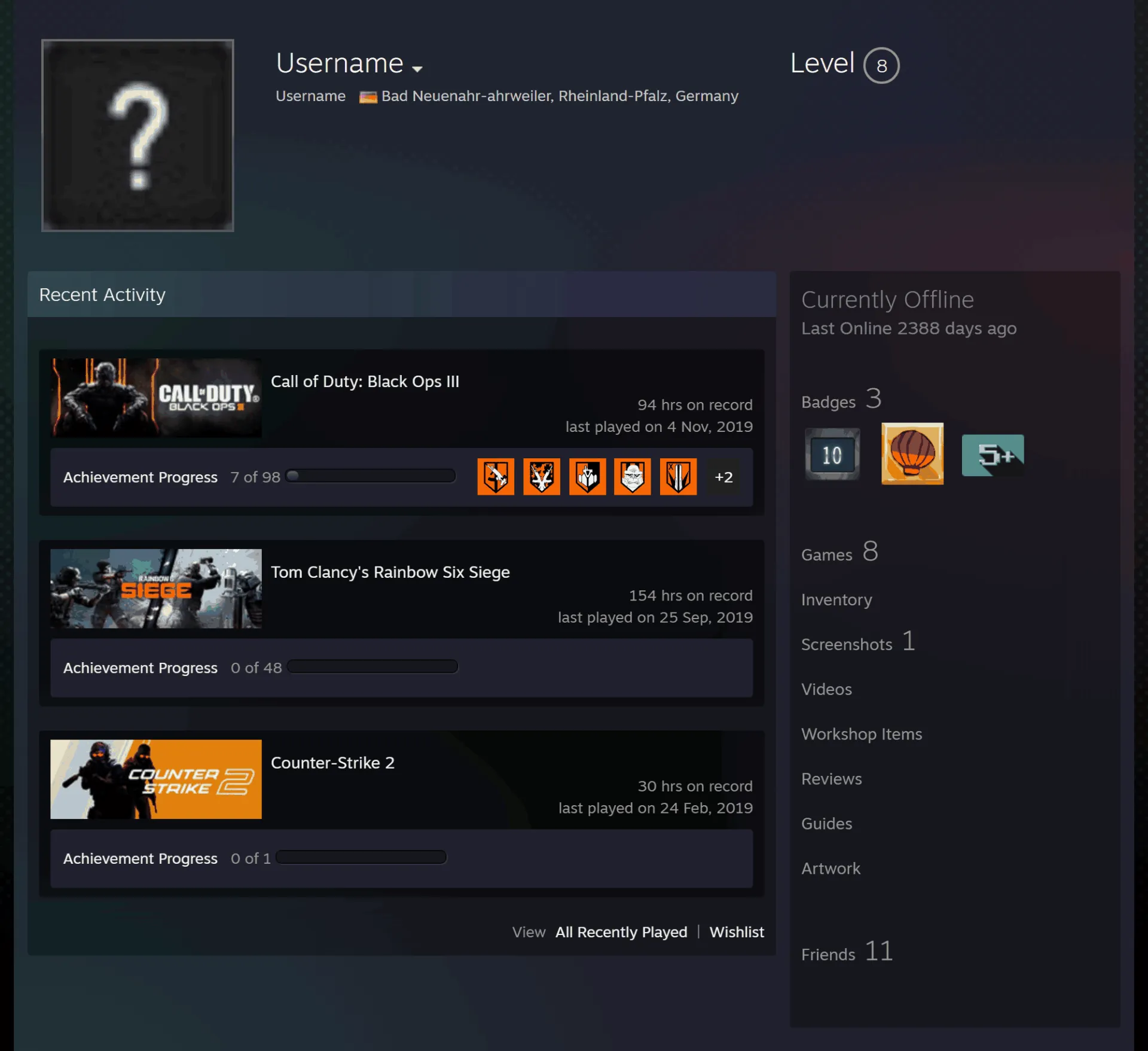This screenshot has width=1148, height=1051.
Task: Click '94 hrs on record' text
Action: click(695, 405)
